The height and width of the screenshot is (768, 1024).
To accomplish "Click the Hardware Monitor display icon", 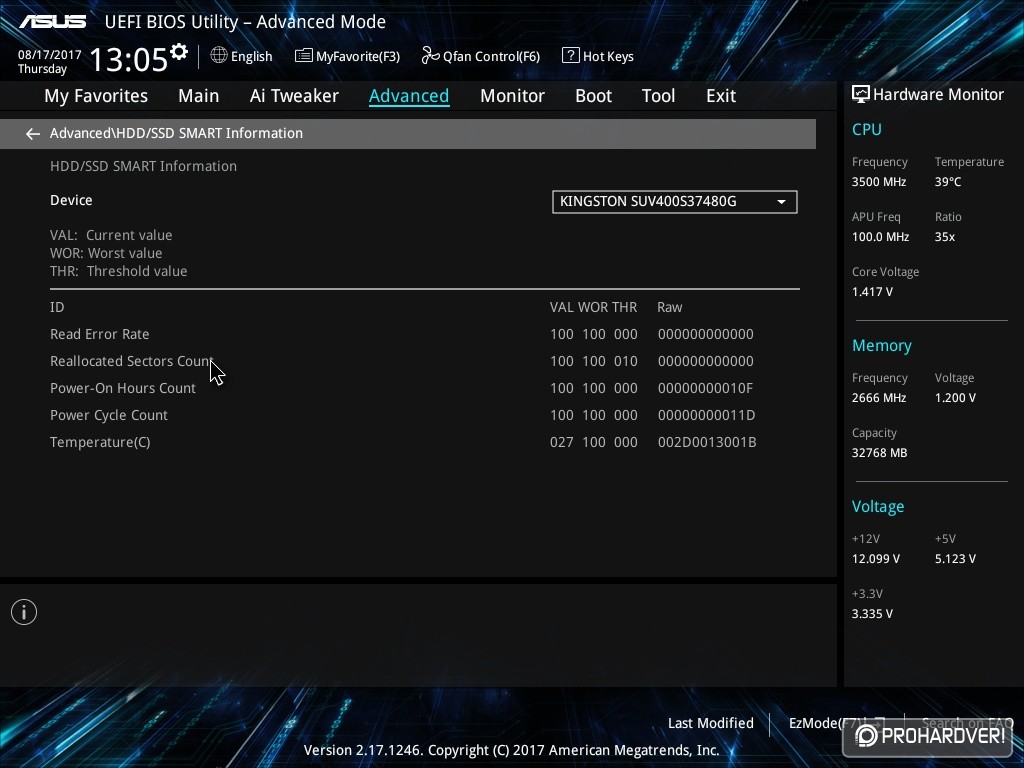I will tap(861, 95).
